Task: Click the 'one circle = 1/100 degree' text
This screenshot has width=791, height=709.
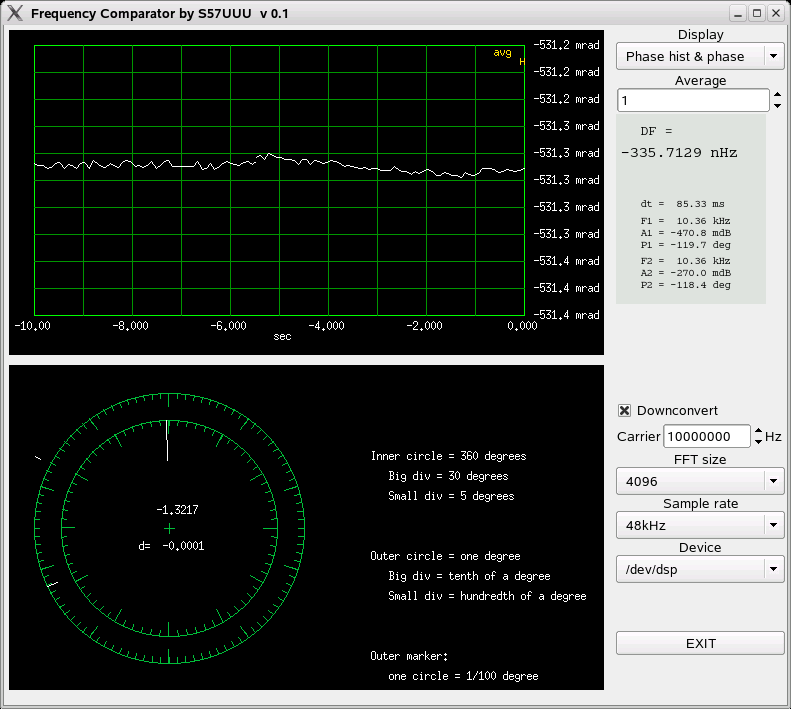Action: tap(463, 676)
